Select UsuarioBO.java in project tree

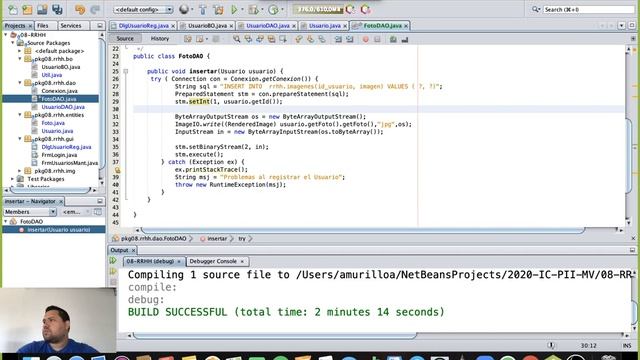60,67
